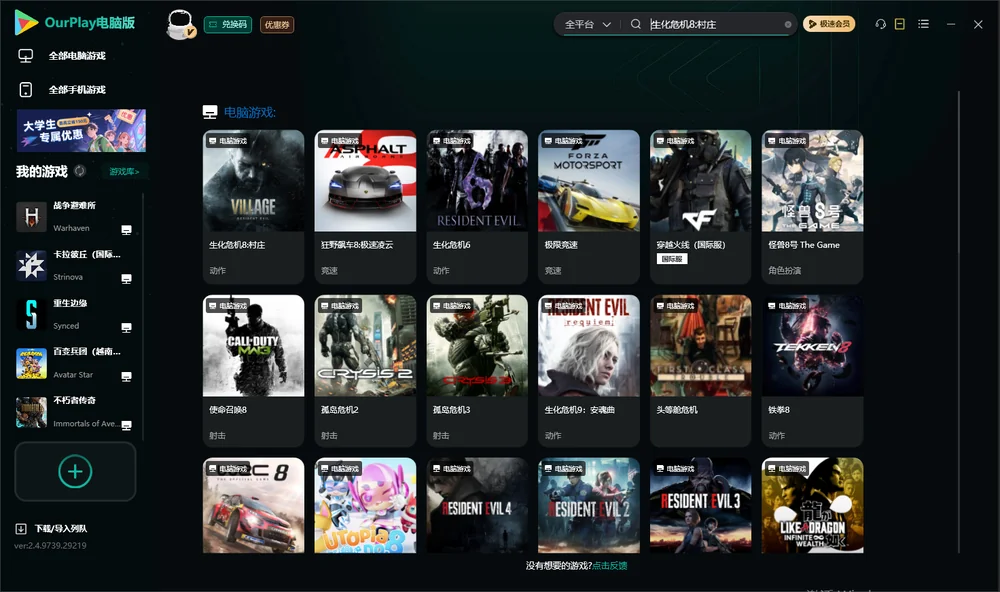1000x592 pixels.
Task: Open the yellow mini-mode window icon
Action: (x=900, y=24)
